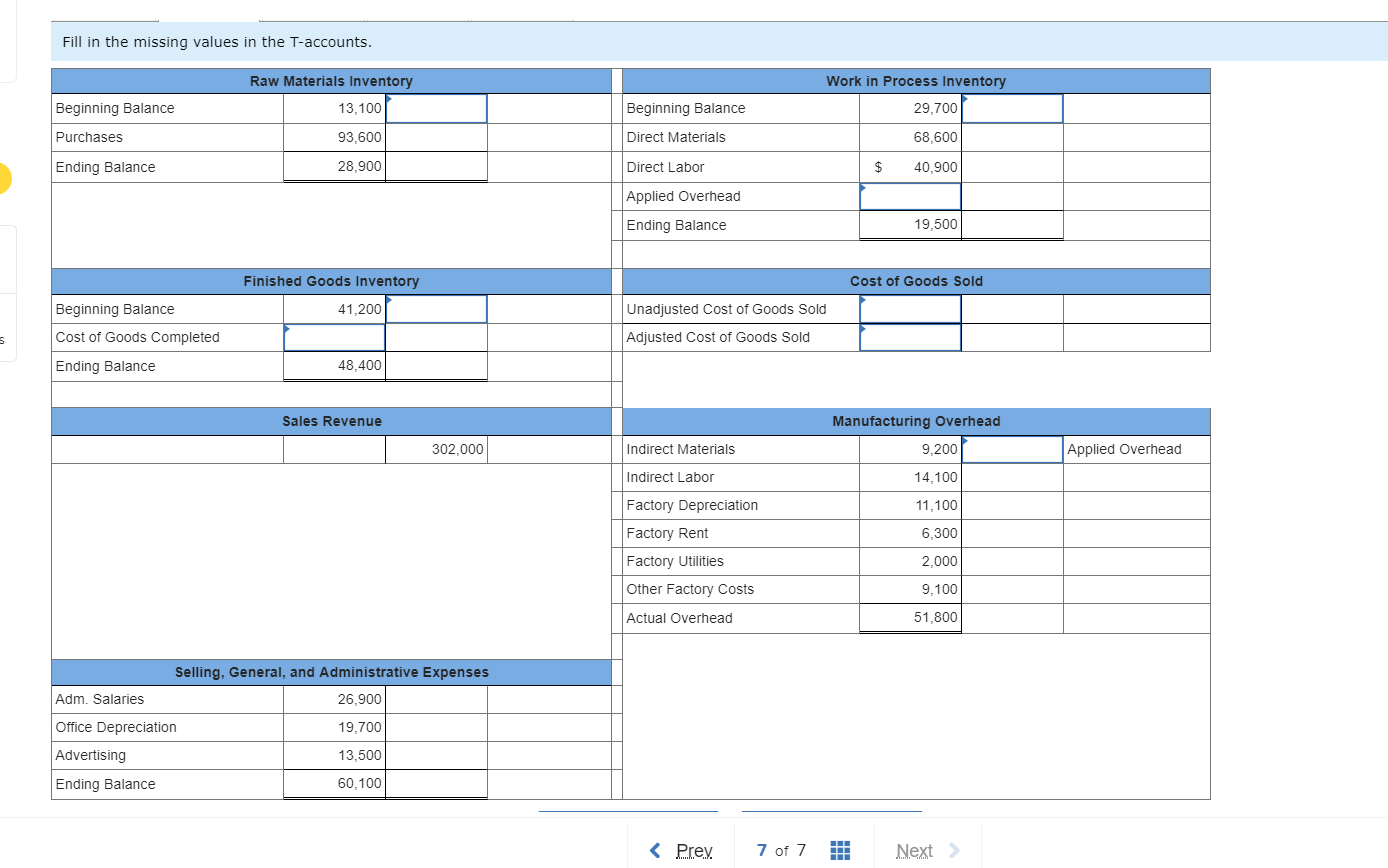Click the Factory Utilities label
The image size is (1388, 868).
(x=675, y=561)
